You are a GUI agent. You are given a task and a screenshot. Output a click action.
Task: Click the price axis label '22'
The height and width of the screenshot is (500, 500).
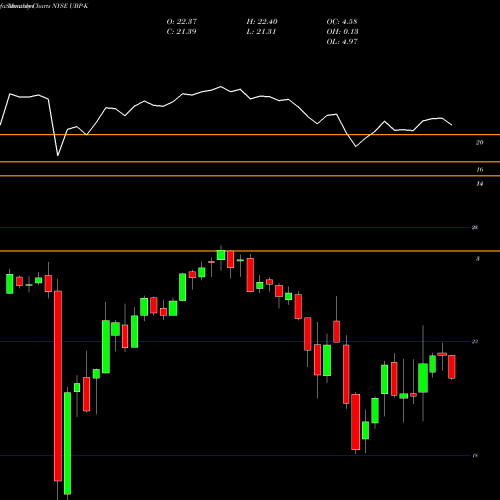[x=475, y=342]
